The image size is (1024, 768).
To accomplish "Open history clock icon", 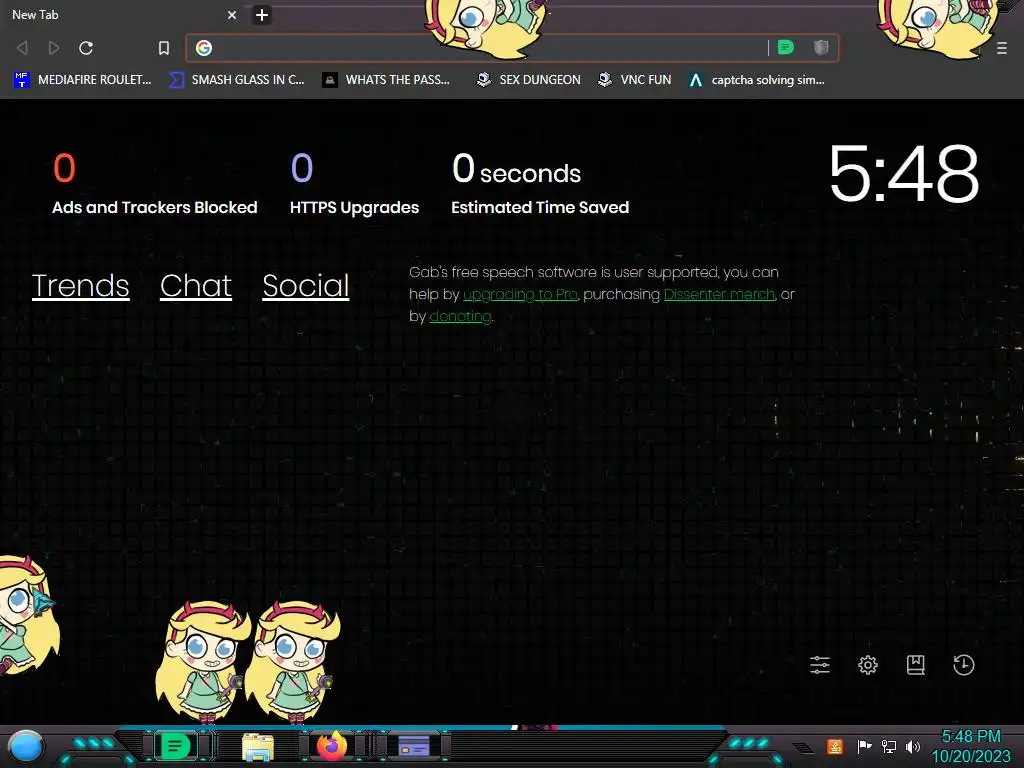I will point(963,665).
